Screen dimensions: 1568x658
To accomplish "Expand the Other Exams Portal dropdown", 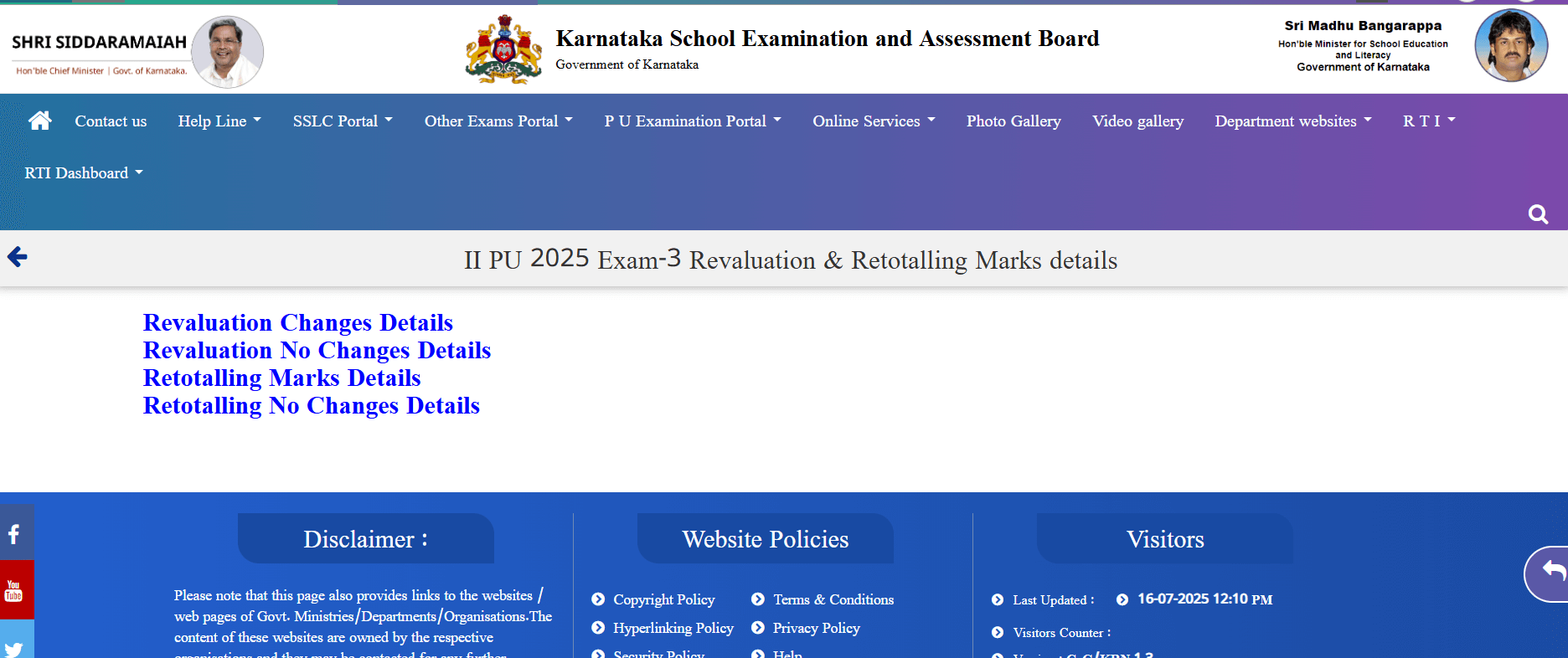I will coord(498,121).
